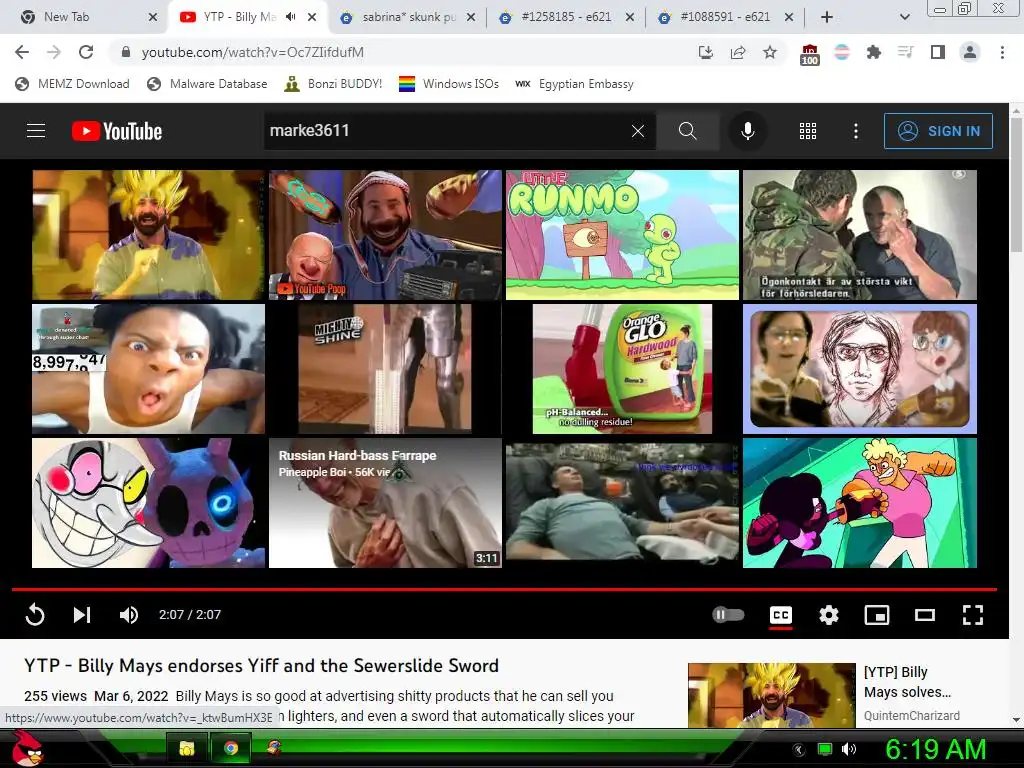Open Little Runmo suggested video
Viewport: 1024px width, 768px height.
pyautogui.click(x=622, y=235)
